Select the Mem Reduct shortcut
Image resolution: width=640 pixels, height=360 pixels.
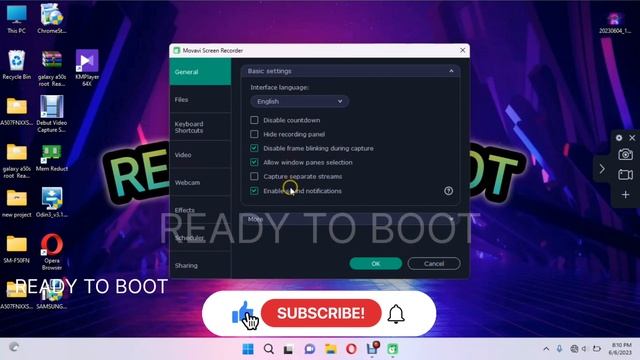pyautogui.click(x=51, y=158)
